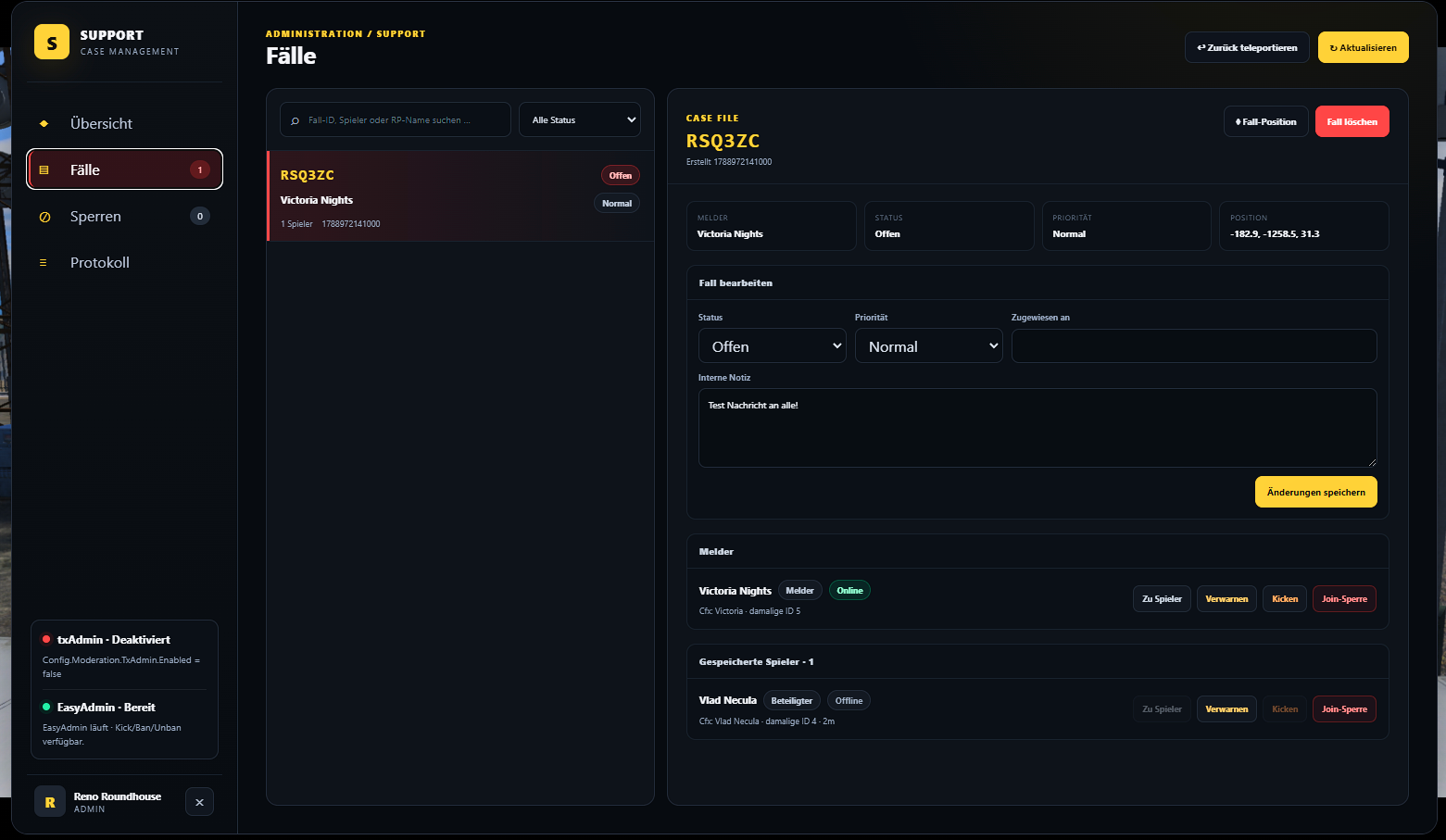Click the Fall-Position button
This screenshot has width=1446, height=840.
click(x=1266, y=121)
